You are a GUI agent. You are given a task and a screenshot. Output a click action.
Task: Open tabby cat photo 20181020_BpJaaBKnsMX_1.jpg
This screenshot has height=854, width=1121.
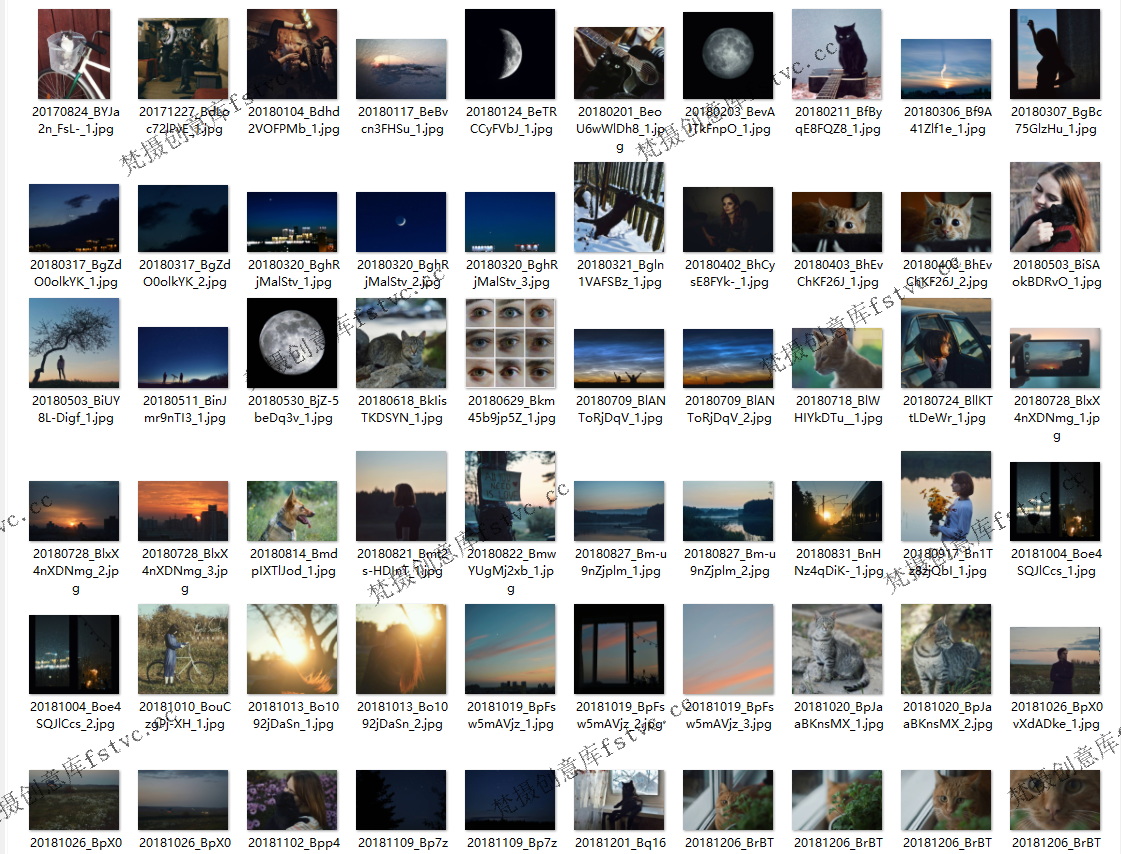pyautogui.click(x=837, y=649)
